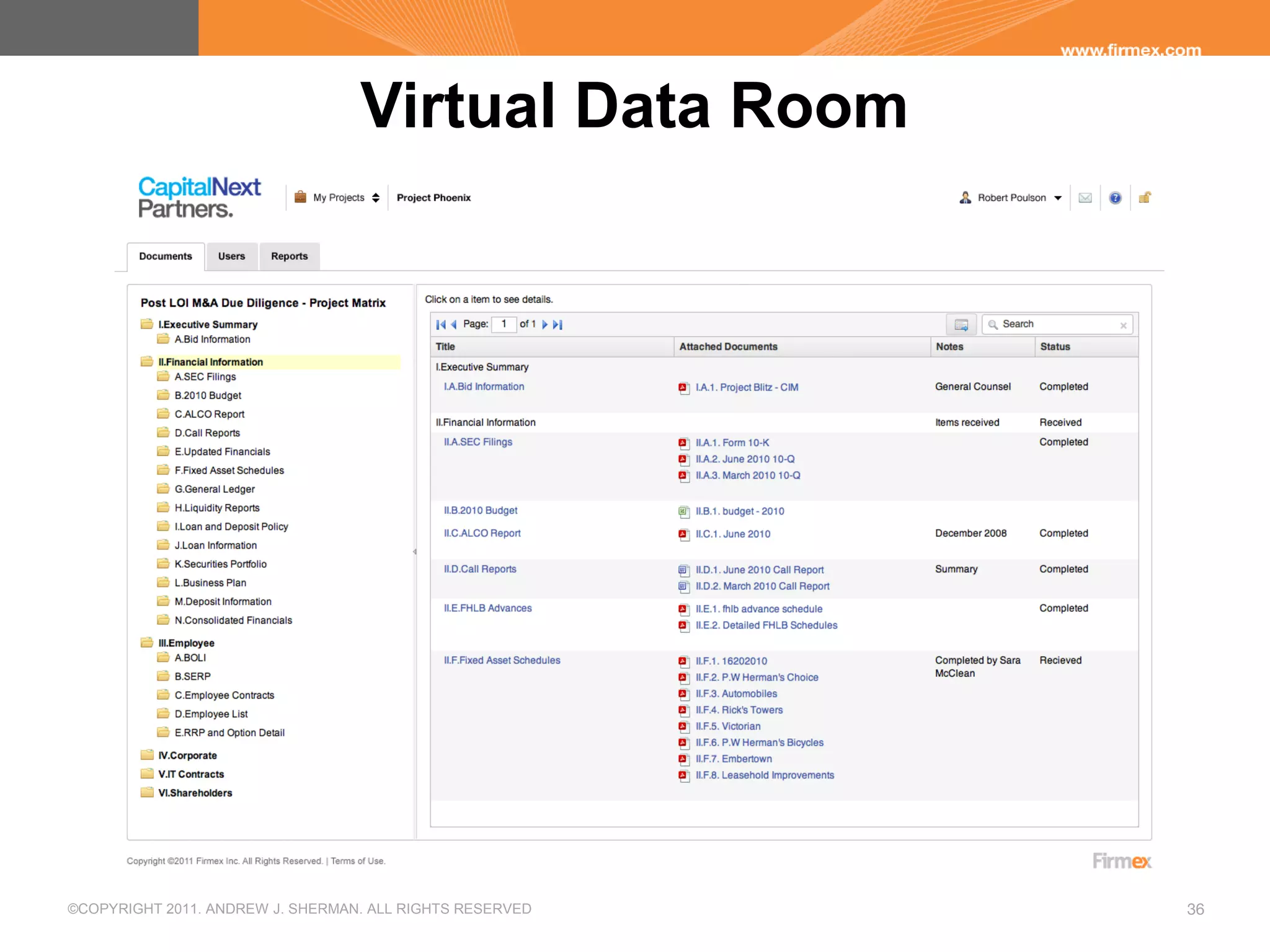The image size is (1270, 952).
Task: Click the padlock icon in header
Action: pyautogui.click(x=1145, y=198)
